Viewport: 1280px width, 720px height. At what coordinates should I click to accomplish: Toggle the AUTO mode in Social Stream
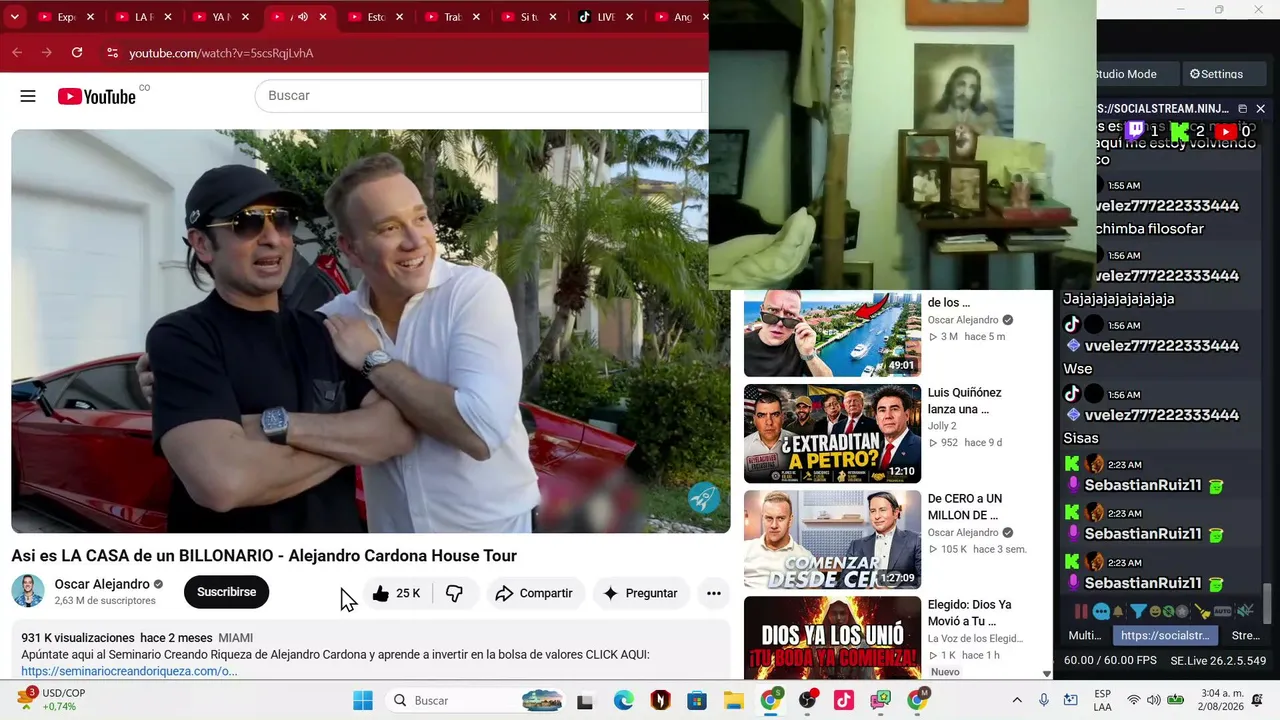coord(1222,611)
